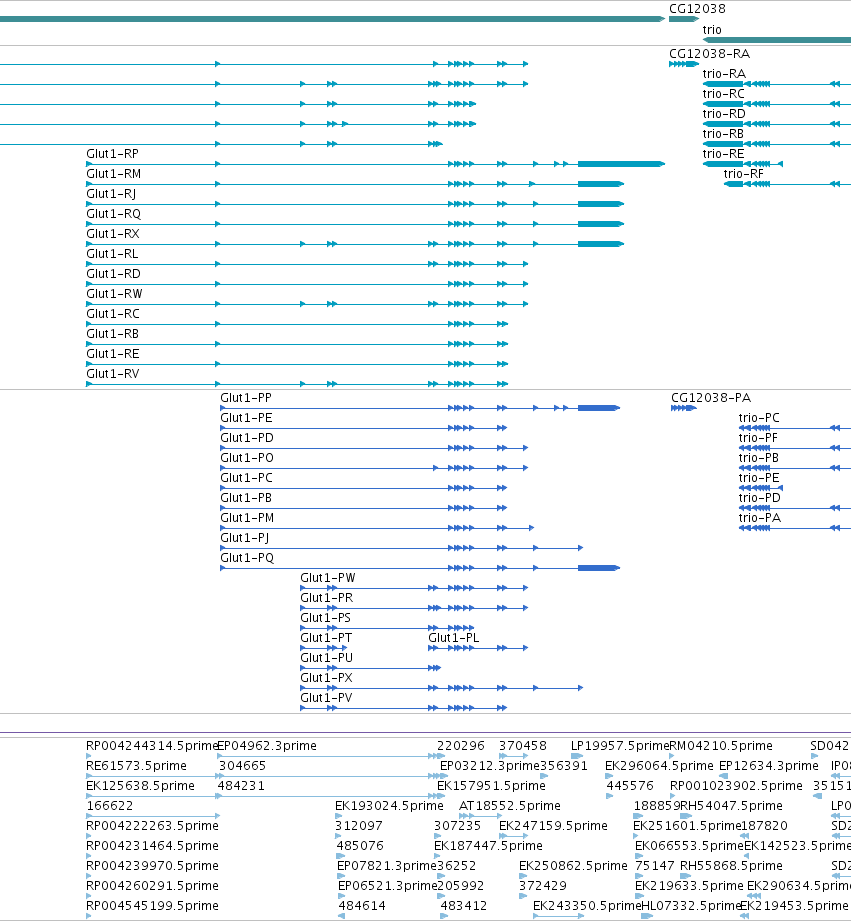Open Glut1-PQ protein
The image size is (851, 921).
pyautogui.click(x=247, y=557)
